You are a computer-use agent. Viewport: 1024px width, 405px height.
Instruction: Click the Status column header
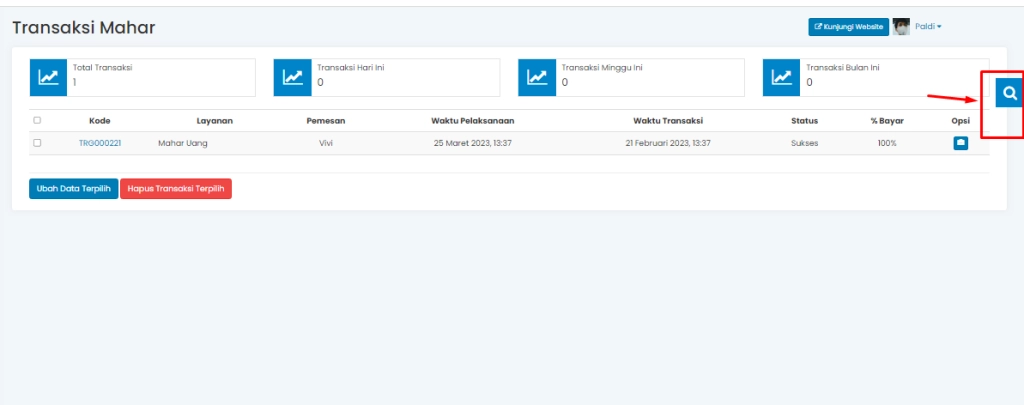[x=804, y=121]
